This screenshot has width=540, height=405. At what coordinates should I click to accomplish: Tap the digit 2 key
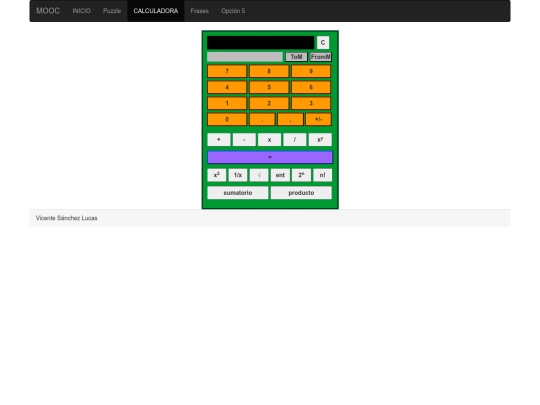pyautogui.click(x=269, y=103)
